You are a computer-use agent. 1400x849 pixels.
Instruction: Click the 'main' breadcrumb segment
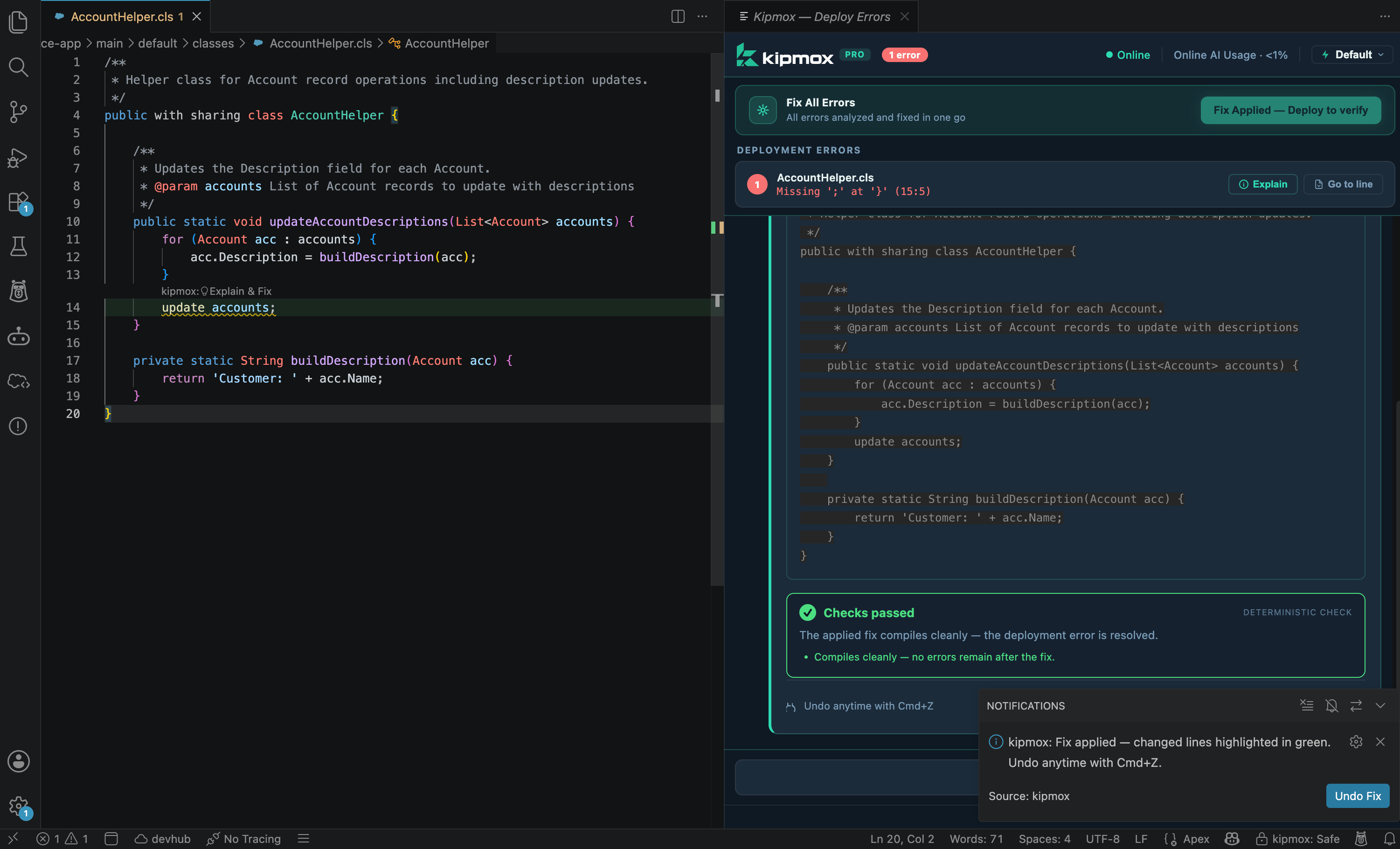point(109,43)
